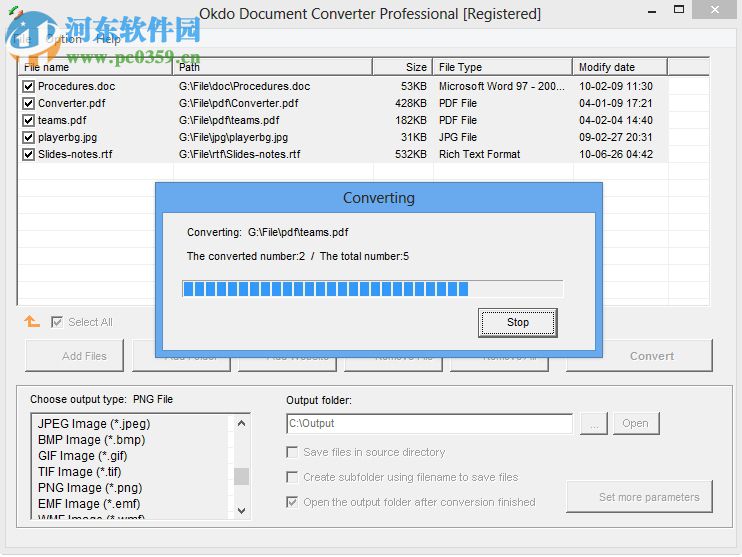Image resolution: width=742 pixels, height=557 pixels.
Task: Open the output folder with Open button
Action: 636,423
